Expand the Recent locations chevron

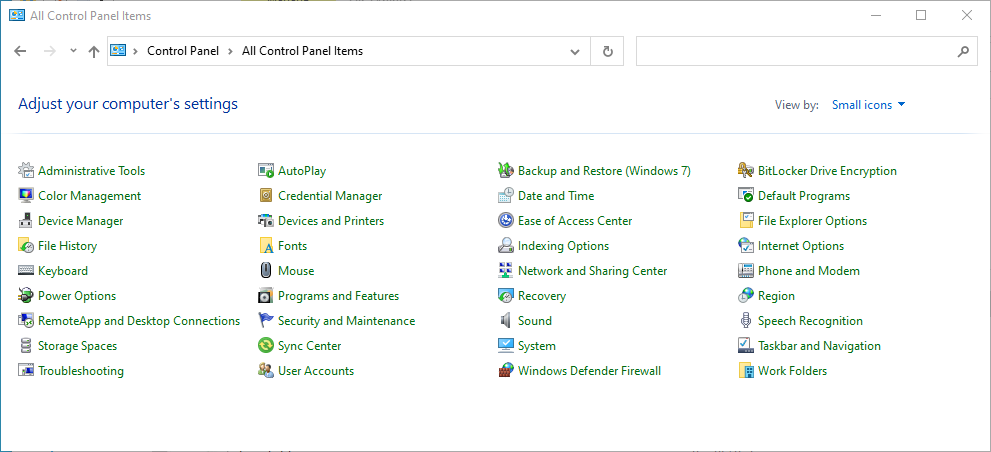(x=73, y=51)
